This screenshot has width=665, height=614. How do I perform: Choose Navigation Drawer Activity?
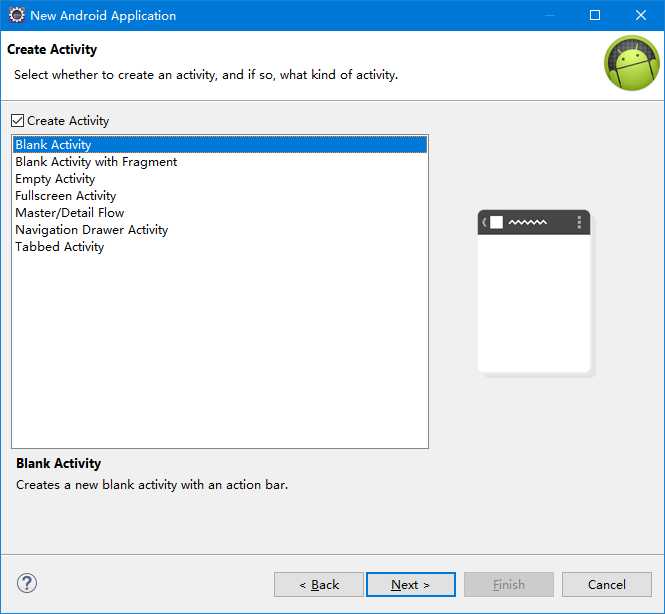coord(220,229)
